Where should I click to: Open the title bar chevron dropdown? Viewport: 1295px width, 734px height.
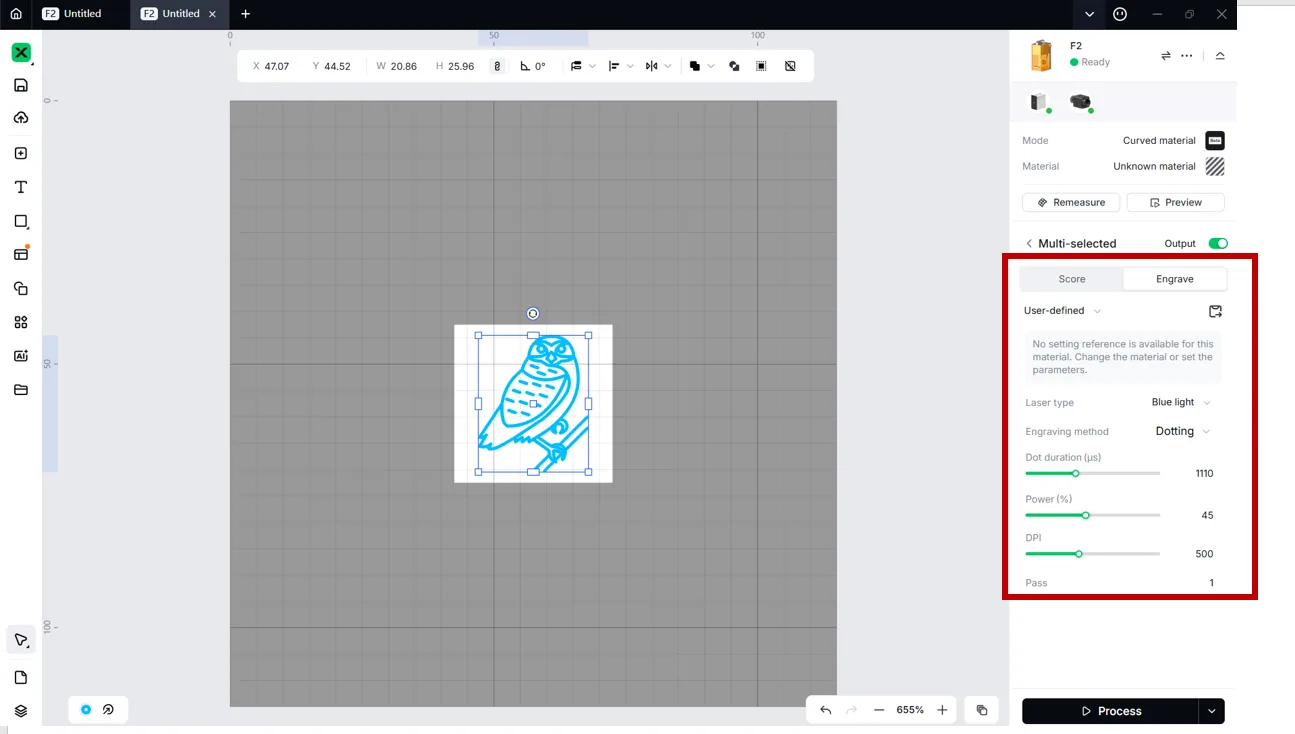[1089, 14]
